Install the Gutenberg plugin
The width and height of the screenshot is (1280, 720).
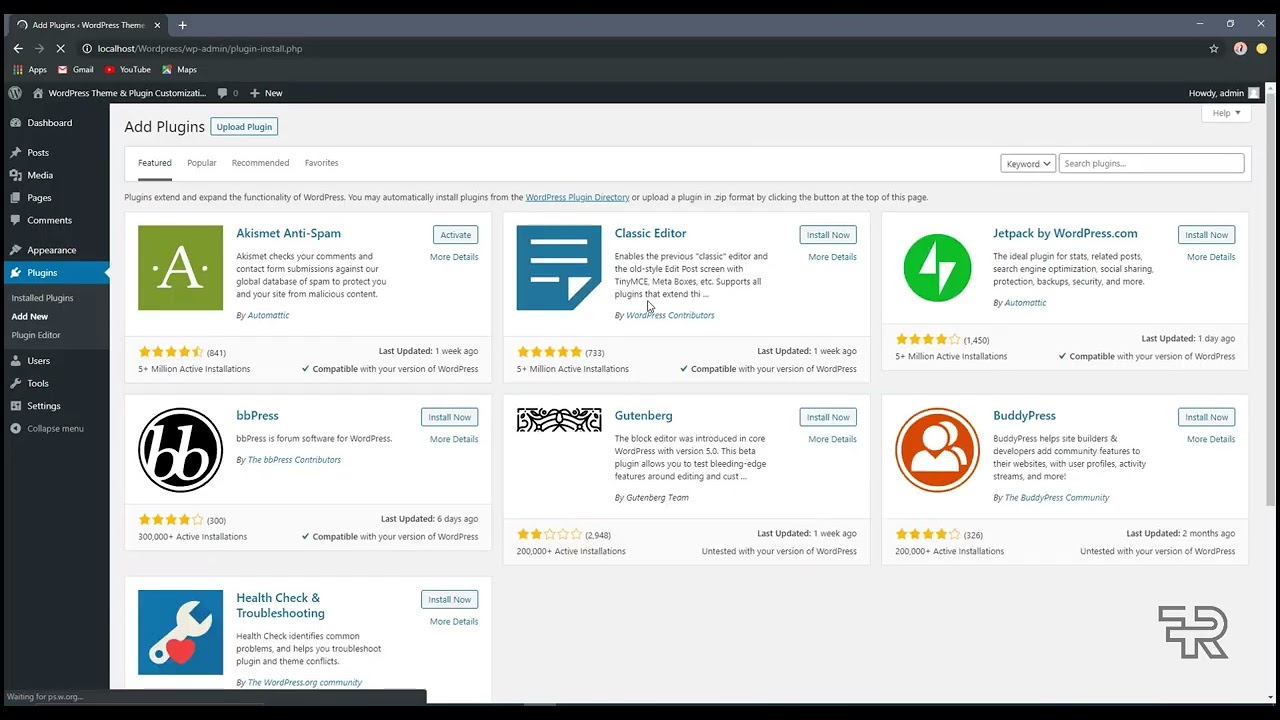click(828, 417)
